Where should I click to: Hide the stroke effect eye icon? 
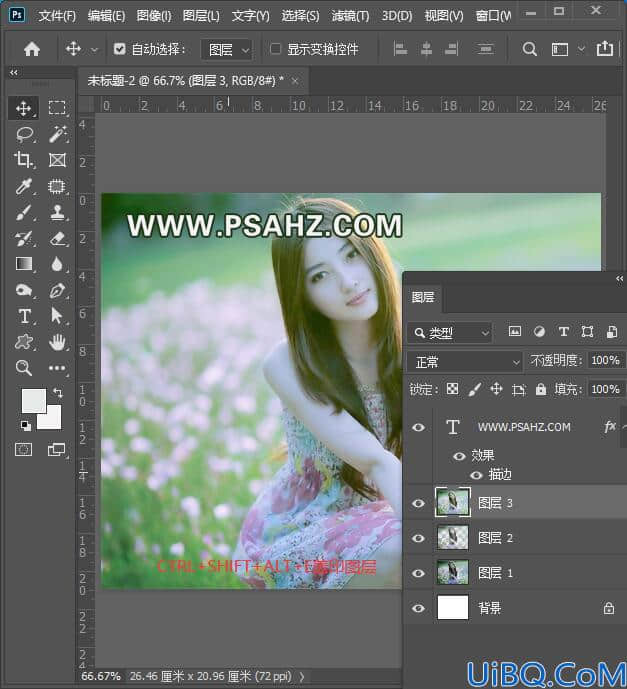476,475
